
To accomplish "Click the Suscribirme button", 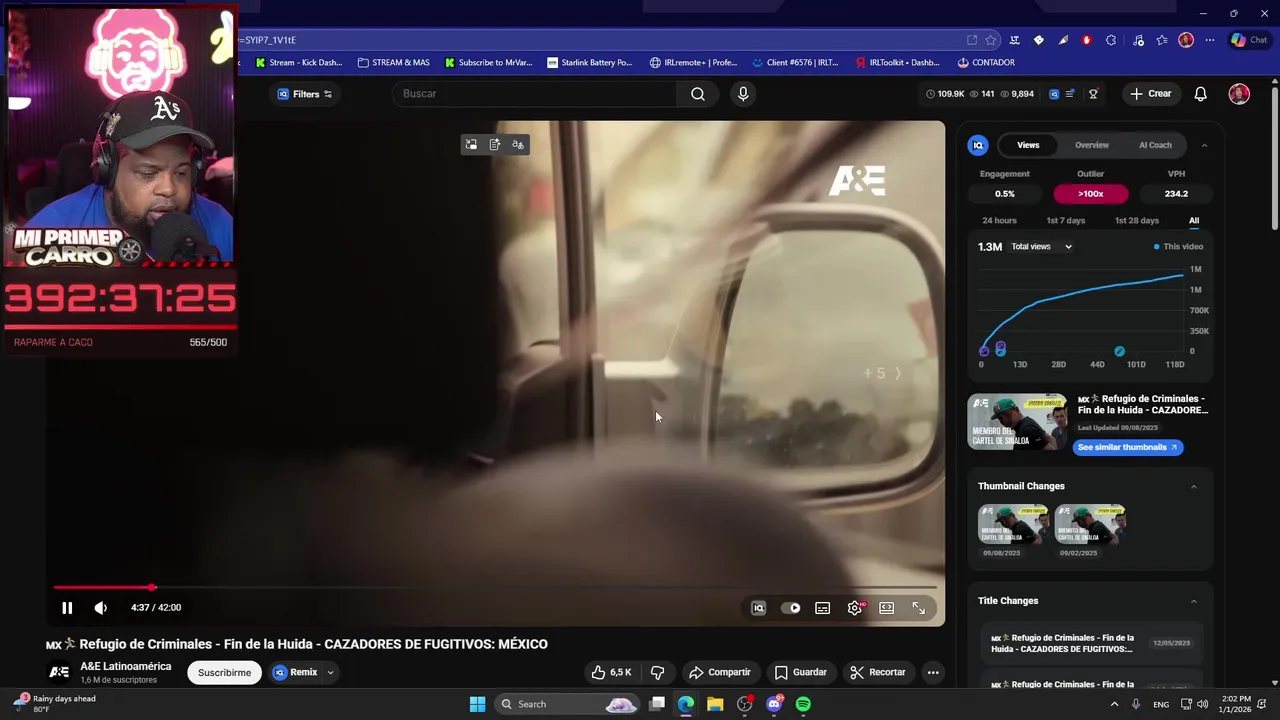I will coord(224,673).
